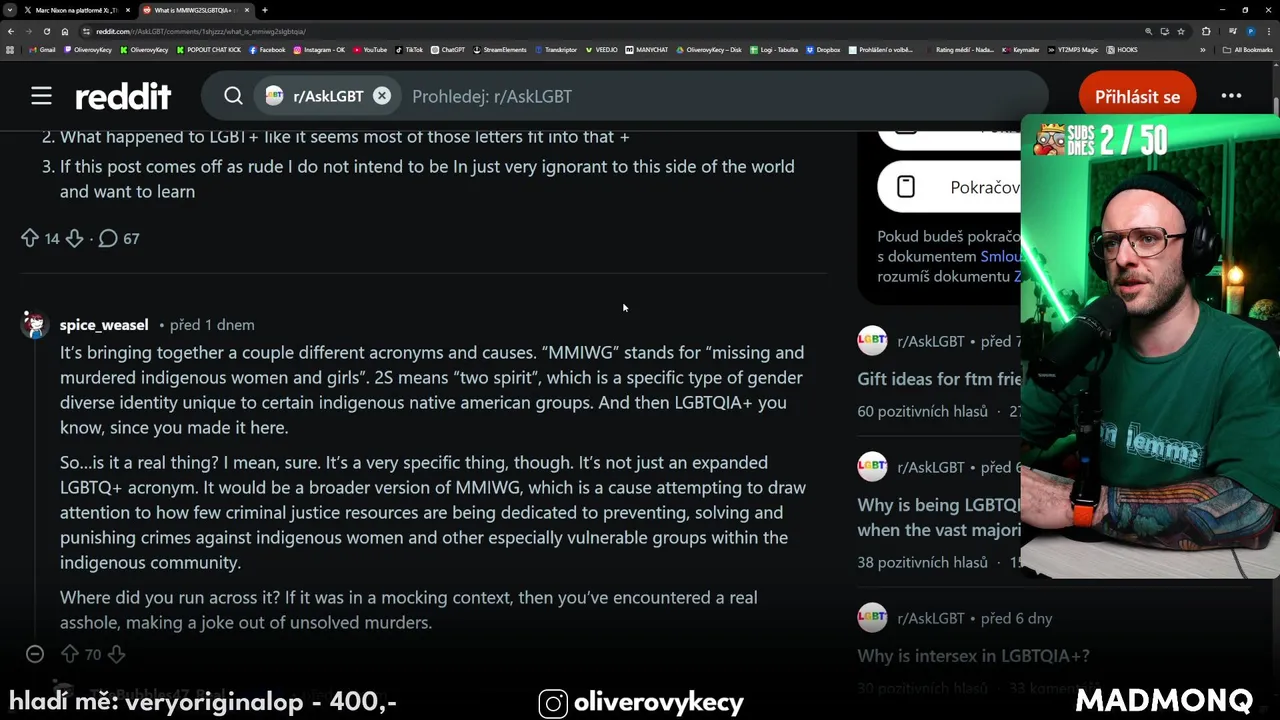Open the HOOKS bookmark

click(1122, 49)
